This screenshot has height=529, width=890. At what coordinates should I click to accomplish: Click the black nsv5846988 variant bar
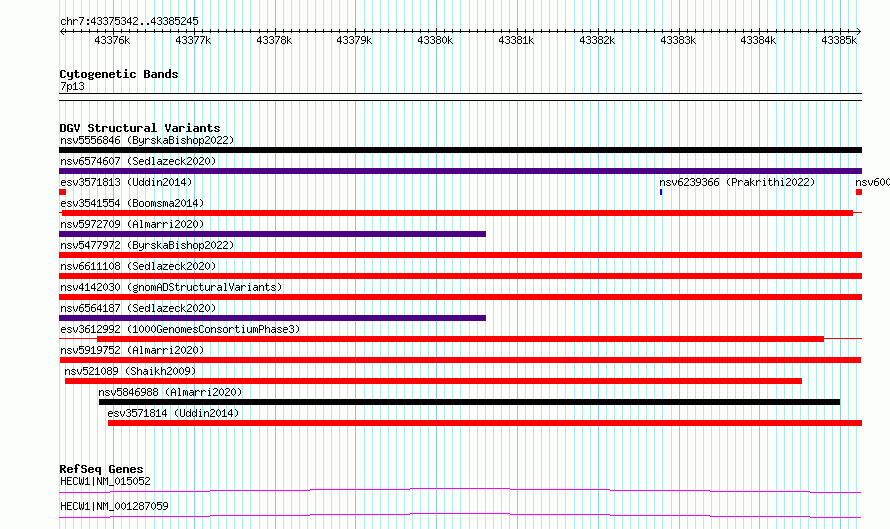[x=469, y=402]
